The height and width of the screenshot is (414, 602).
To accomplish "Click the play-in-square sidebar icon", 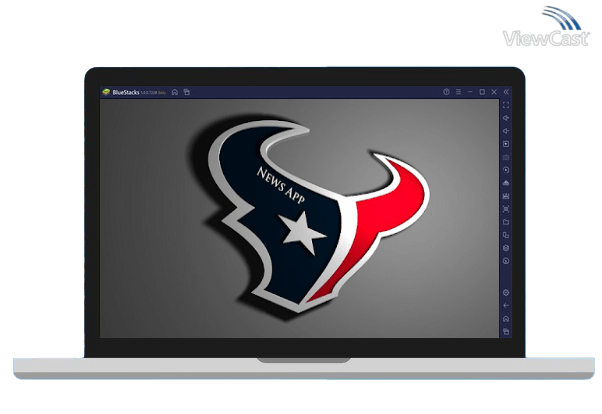I will pyautogui.click(x=506, y=144).
